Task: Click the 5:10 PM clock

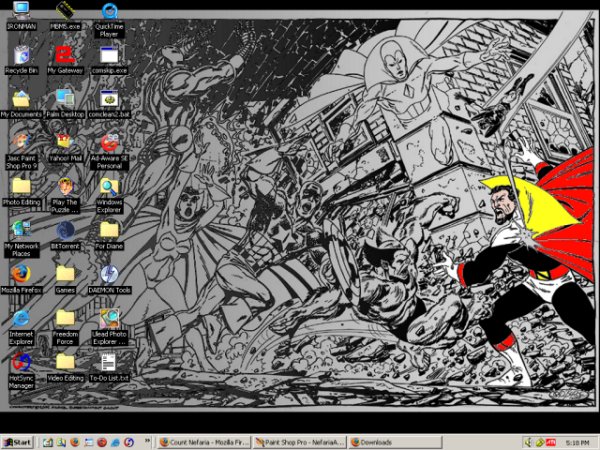Action: pos(578,443)
